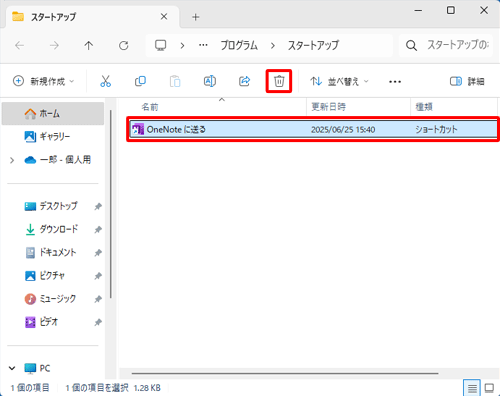
Task: Click the pin icon next to ビデオ
Action: pyautogui.click(x=98, y=322)
